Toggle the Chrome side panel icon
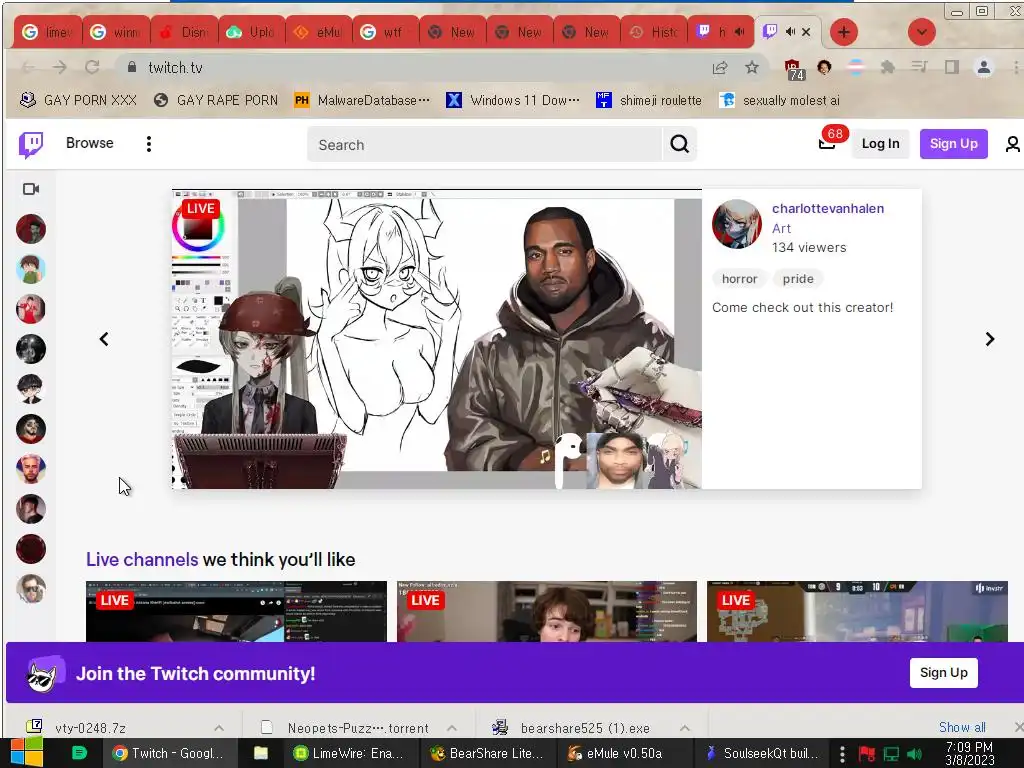 coord(952,67)
